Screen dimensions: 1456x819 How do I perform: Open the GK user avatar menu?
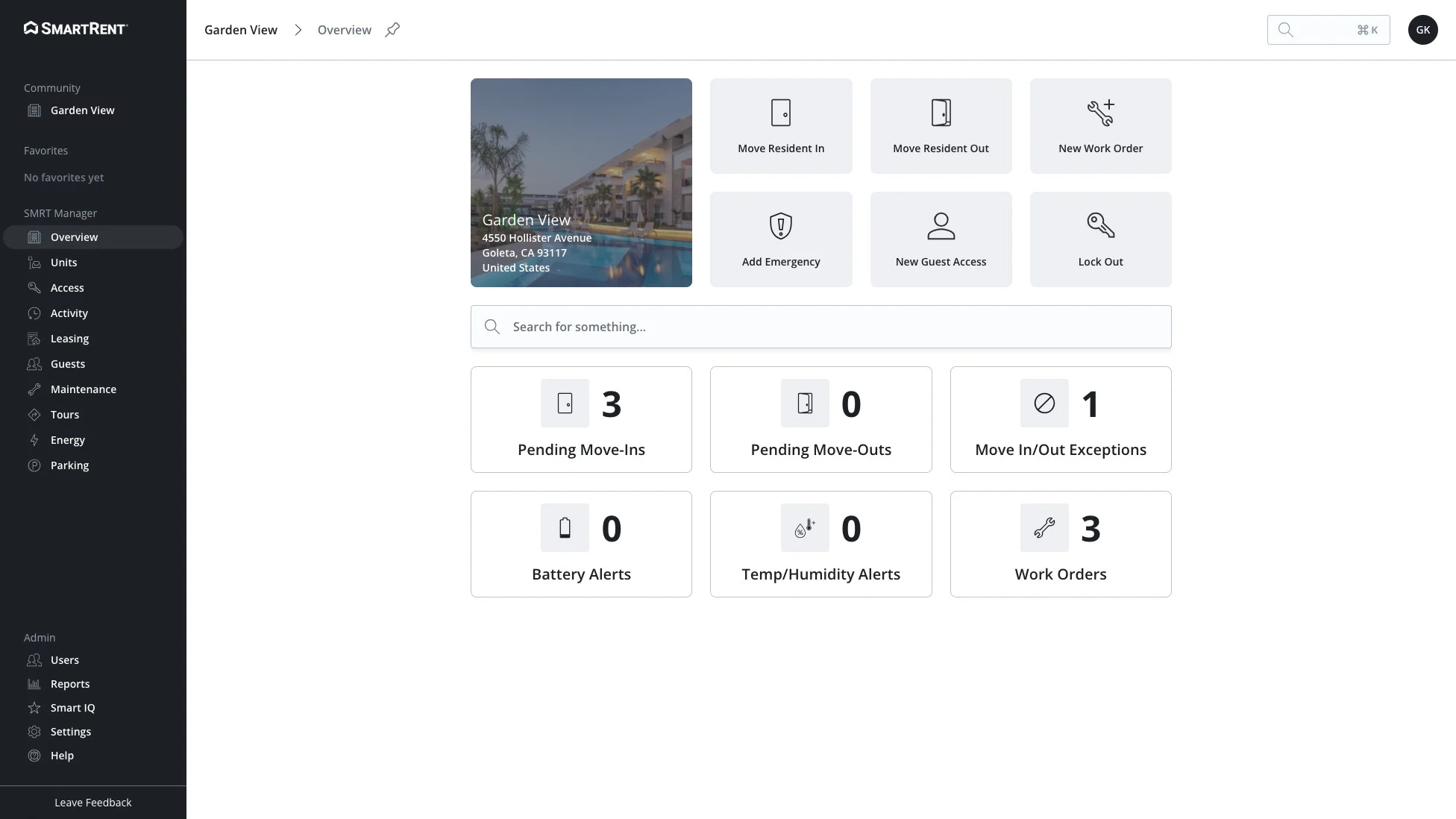(x=1422, y=30)
